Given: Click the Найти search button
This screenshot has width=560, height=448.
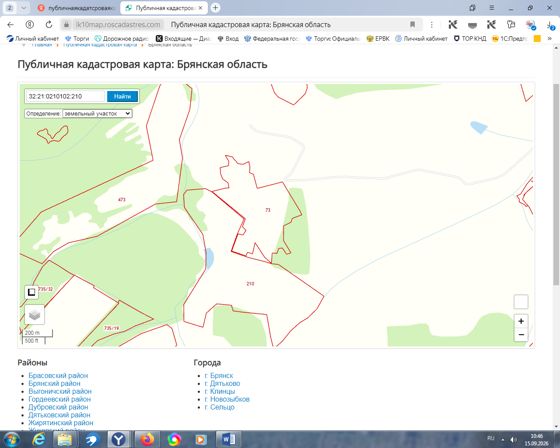Looking at the screenshot, I should pos(122,96).
